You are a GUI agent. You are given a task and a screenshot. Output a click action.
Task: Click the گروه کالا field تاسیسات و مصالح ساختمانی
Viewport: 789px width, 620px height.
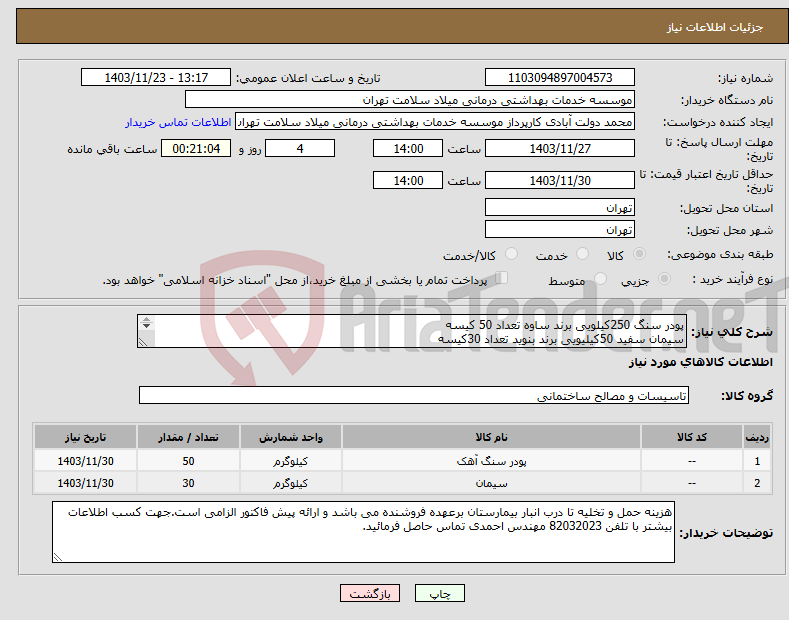414,396
